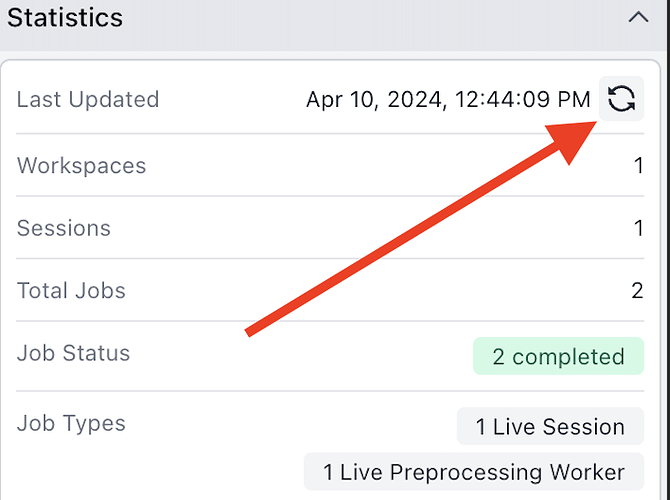Click the 1 Live Session tag
Image resolution: width=670 pixels, height=500 pixels.
pyautogui.click(x=550, y=426)
